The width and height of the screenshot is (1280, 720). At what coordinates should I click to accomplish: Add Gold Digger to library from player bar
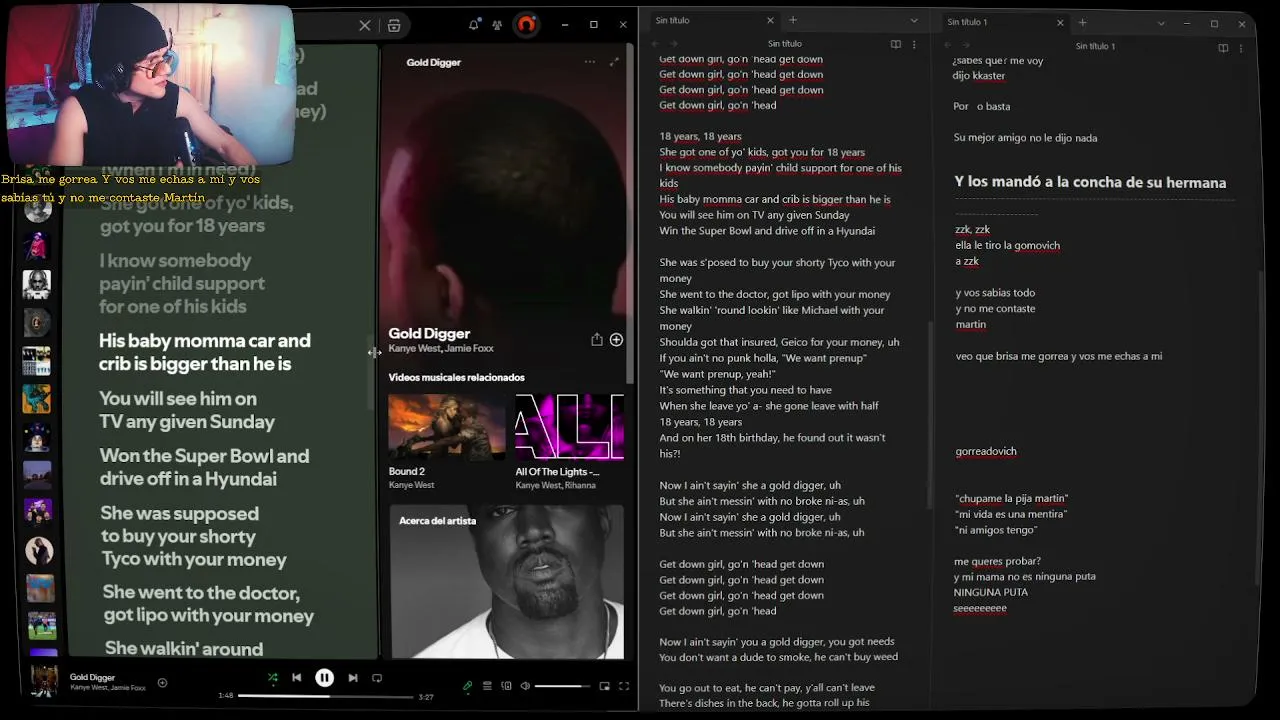coord(162,683)
